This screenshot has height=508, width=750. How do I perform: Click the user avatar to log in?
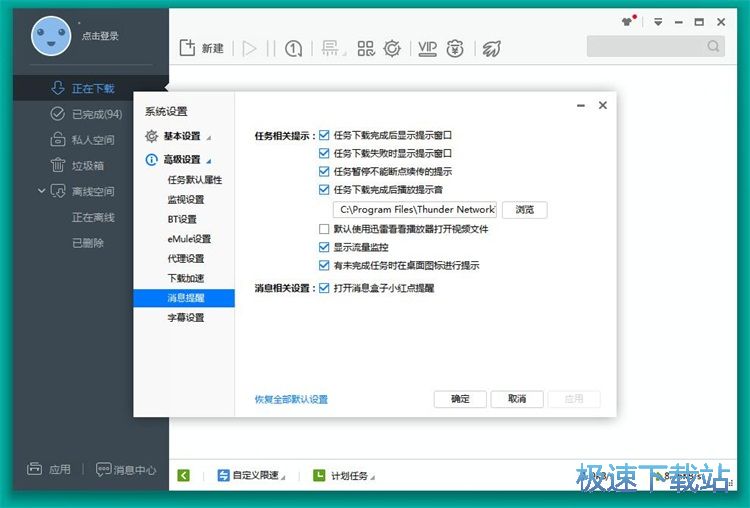[50, 36]
